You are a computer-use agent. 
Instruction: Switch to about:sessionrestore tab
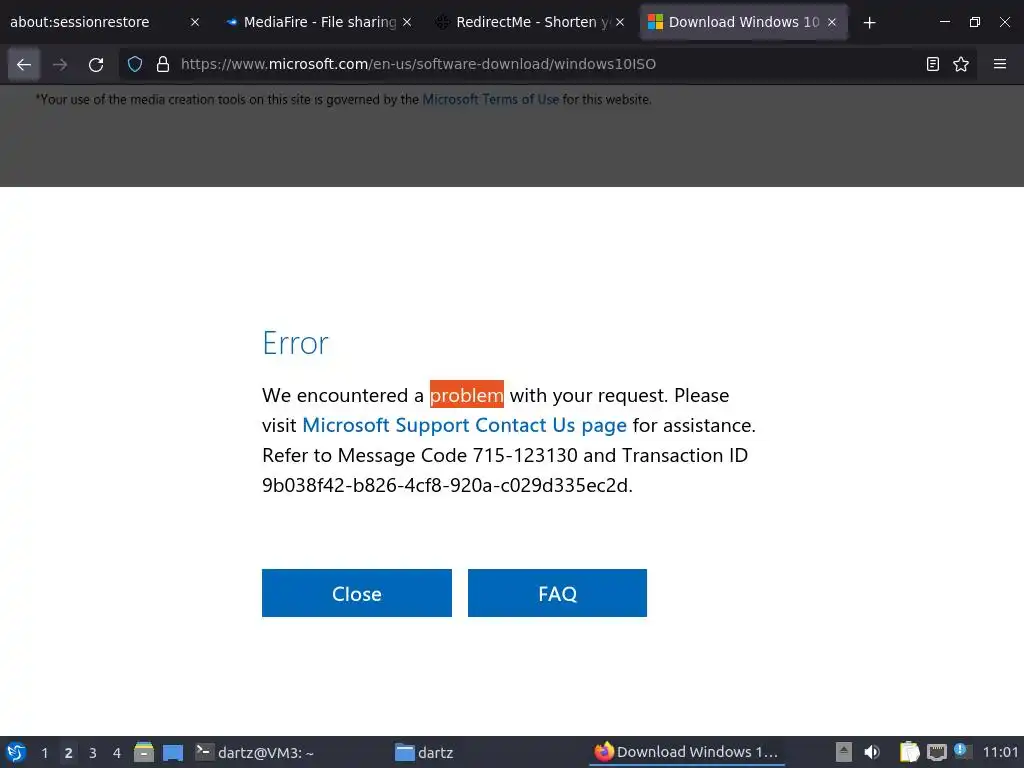pyautogui.click(x=104, y=22)
